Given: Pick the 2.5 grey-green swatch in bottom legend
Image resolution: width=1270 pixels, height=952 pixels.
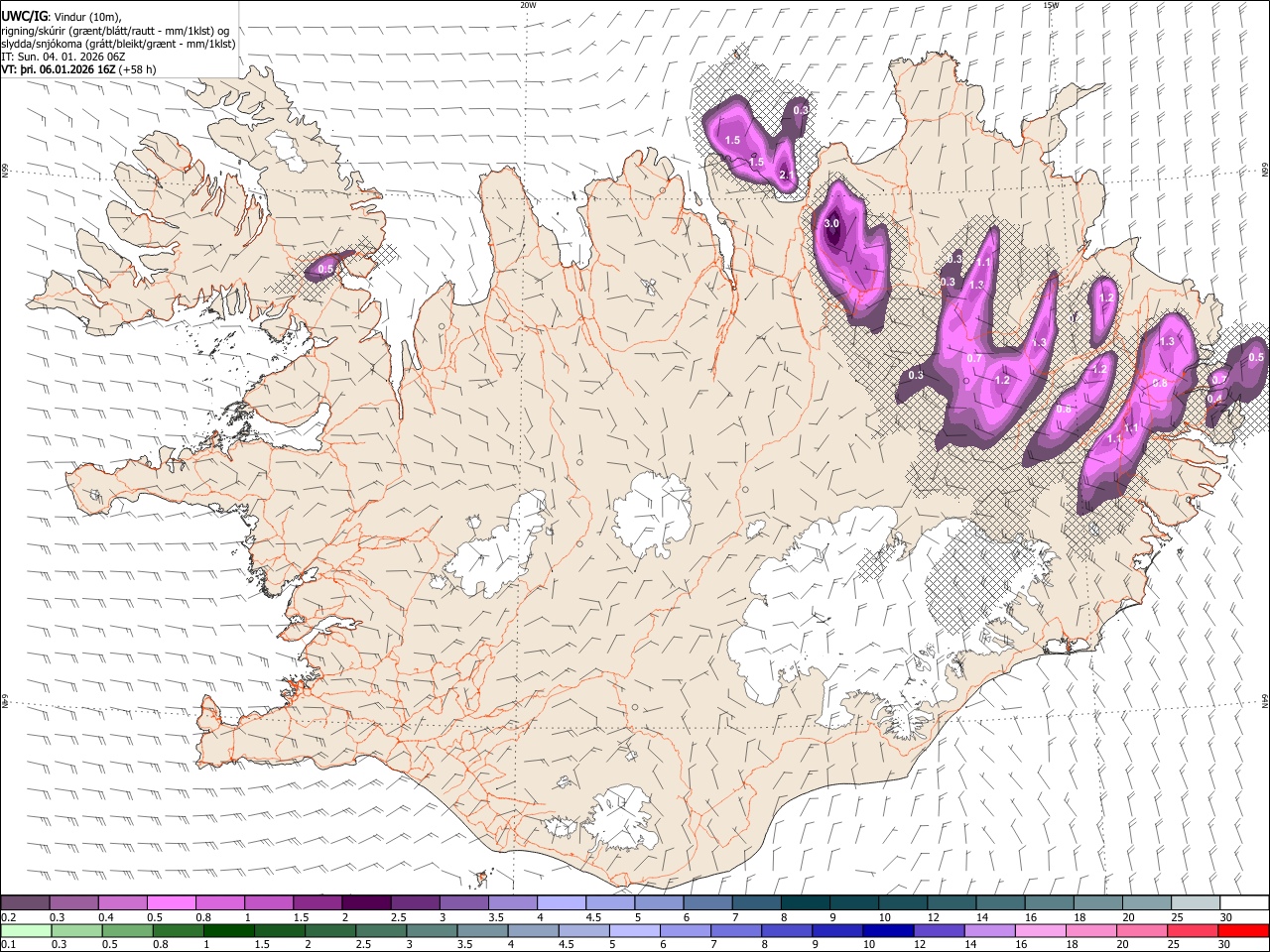Looking at the screenshot, I should click(x=381, y=930).
